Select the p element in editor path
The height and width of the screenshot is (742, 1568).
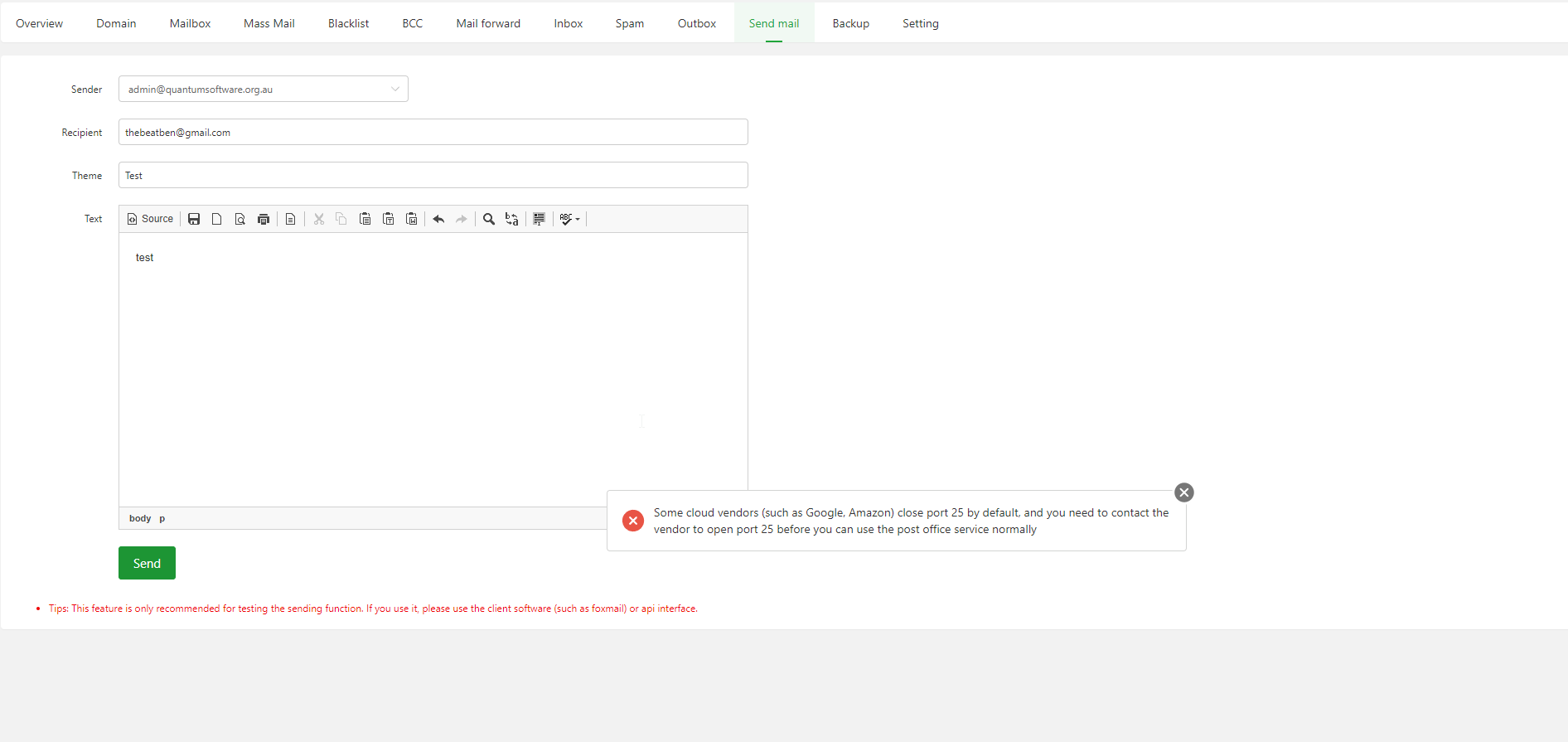(x=162, y=518)
